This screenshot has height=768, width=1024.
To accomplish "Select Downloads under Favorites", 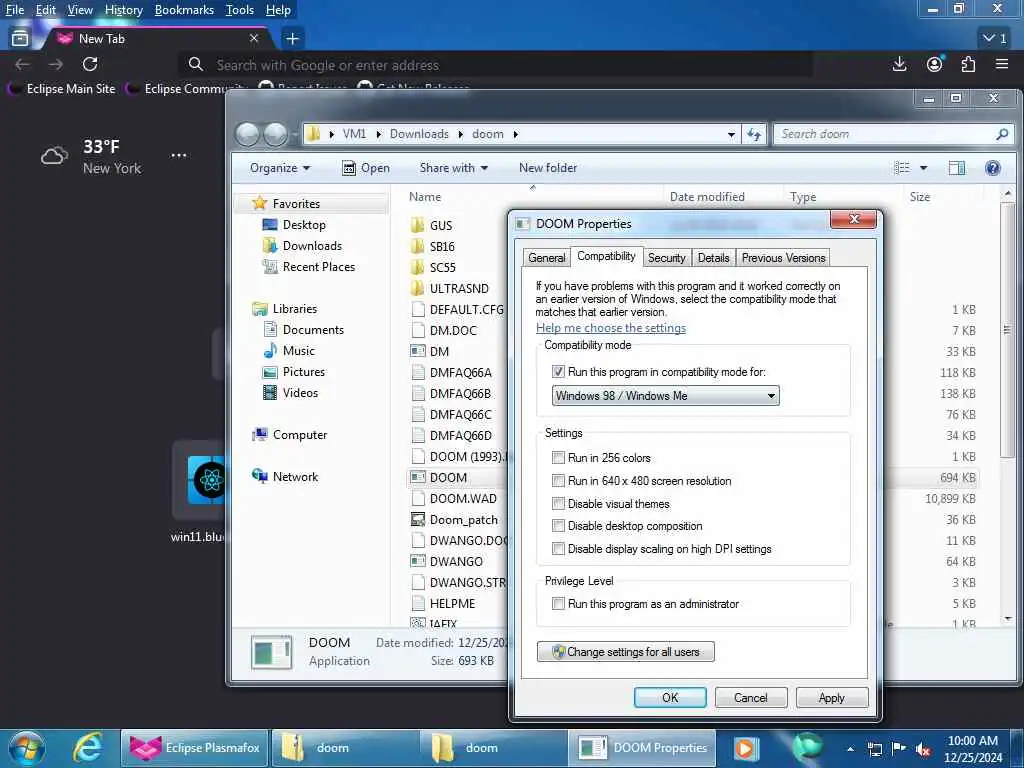I will click(x=312, y=246).
